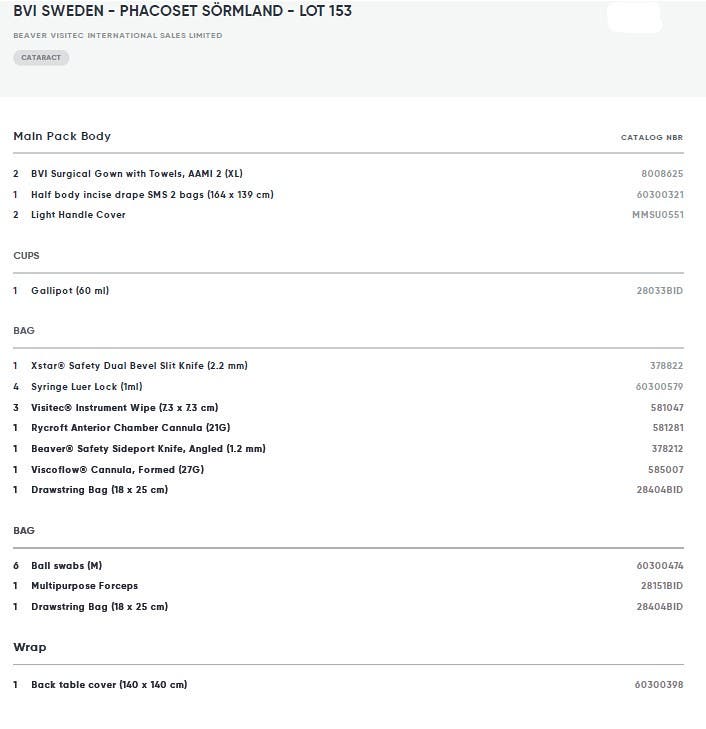Viewport: 706px width, 729px height.
Task: Select the Ball swabs (M) item
Action: click(x=66, y=566)
